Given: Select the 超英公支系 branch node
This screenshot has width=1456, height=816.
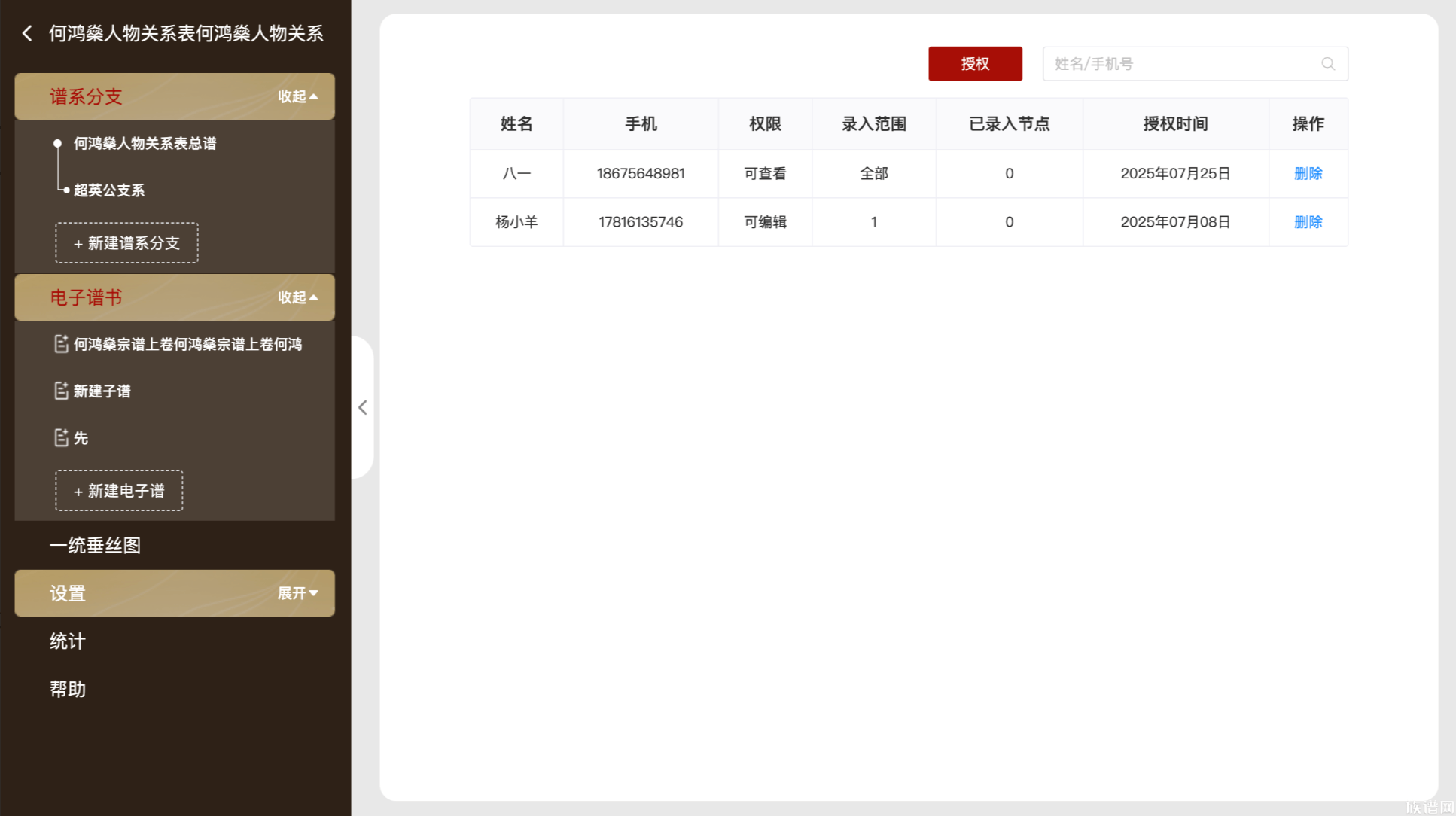Looking at the screenshot, I should click(x=108, y=190).
